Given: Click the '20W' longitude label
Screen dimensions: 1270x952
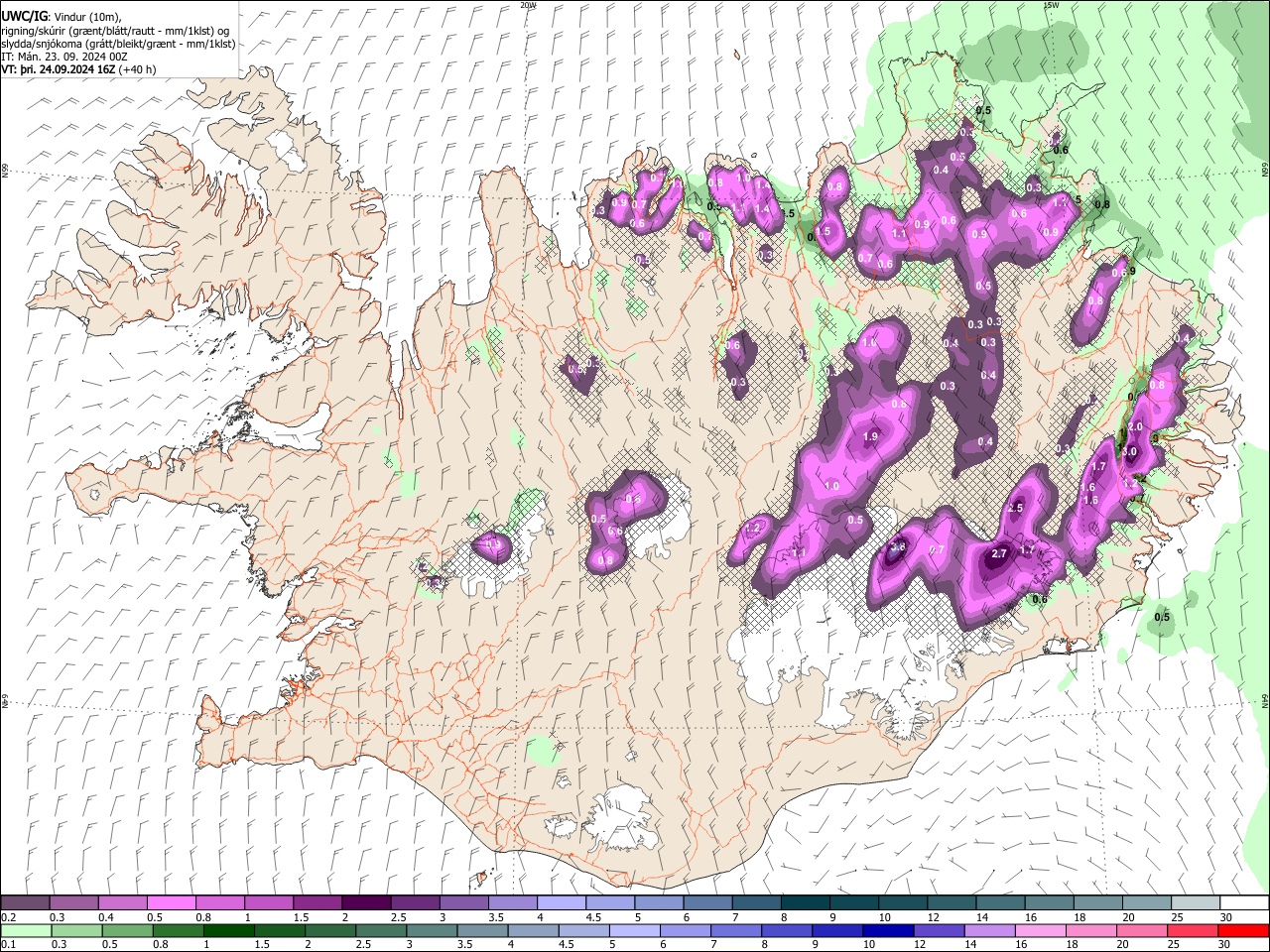Looking at the screenshot, I should click(x=529, y=5).
